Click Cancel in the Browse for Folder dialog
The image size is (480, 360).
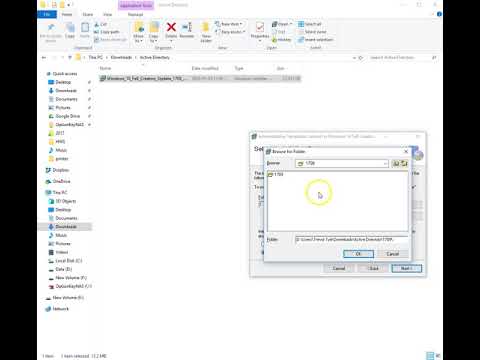click(393, 254)
